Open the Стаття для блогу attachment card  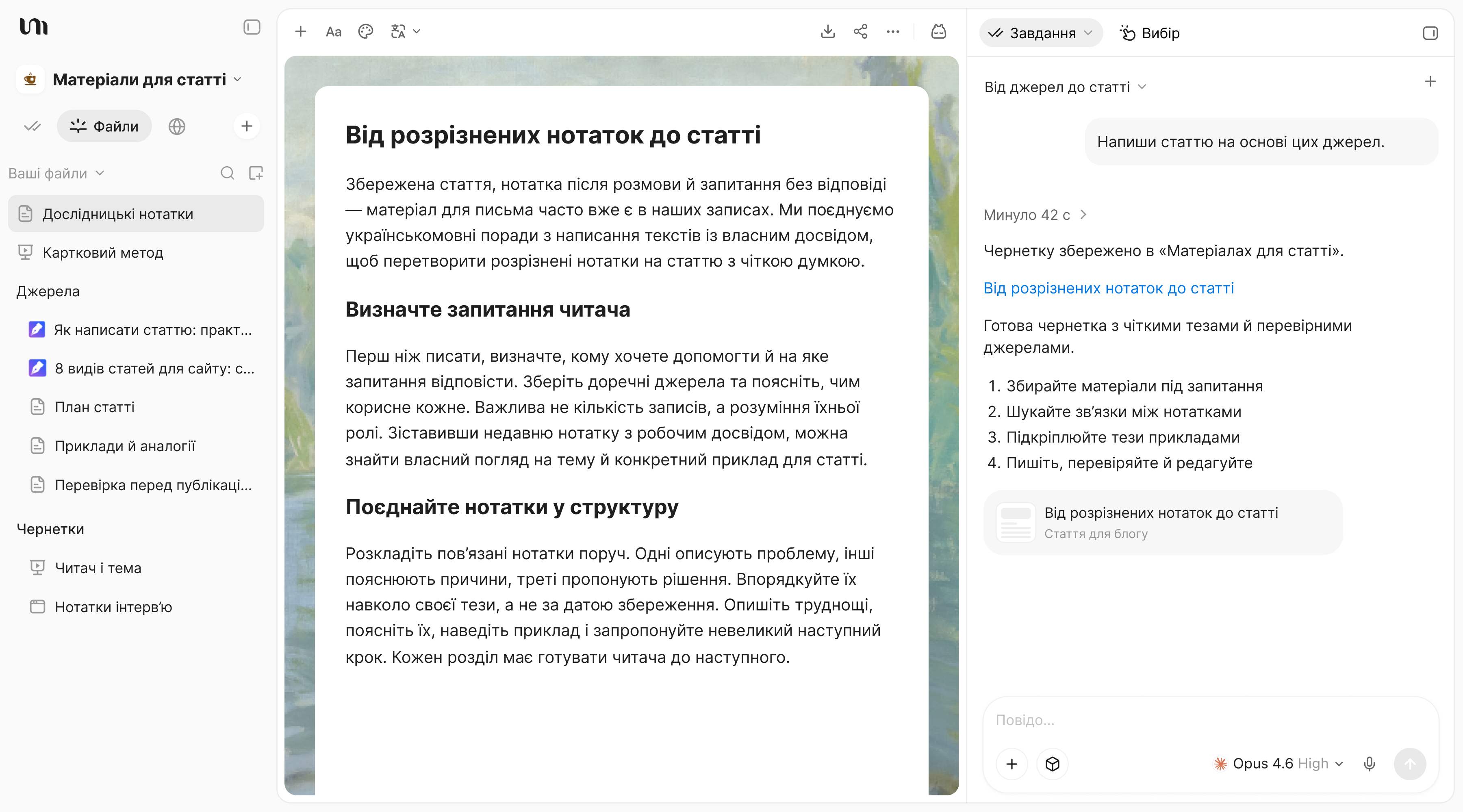point(1163,522)
